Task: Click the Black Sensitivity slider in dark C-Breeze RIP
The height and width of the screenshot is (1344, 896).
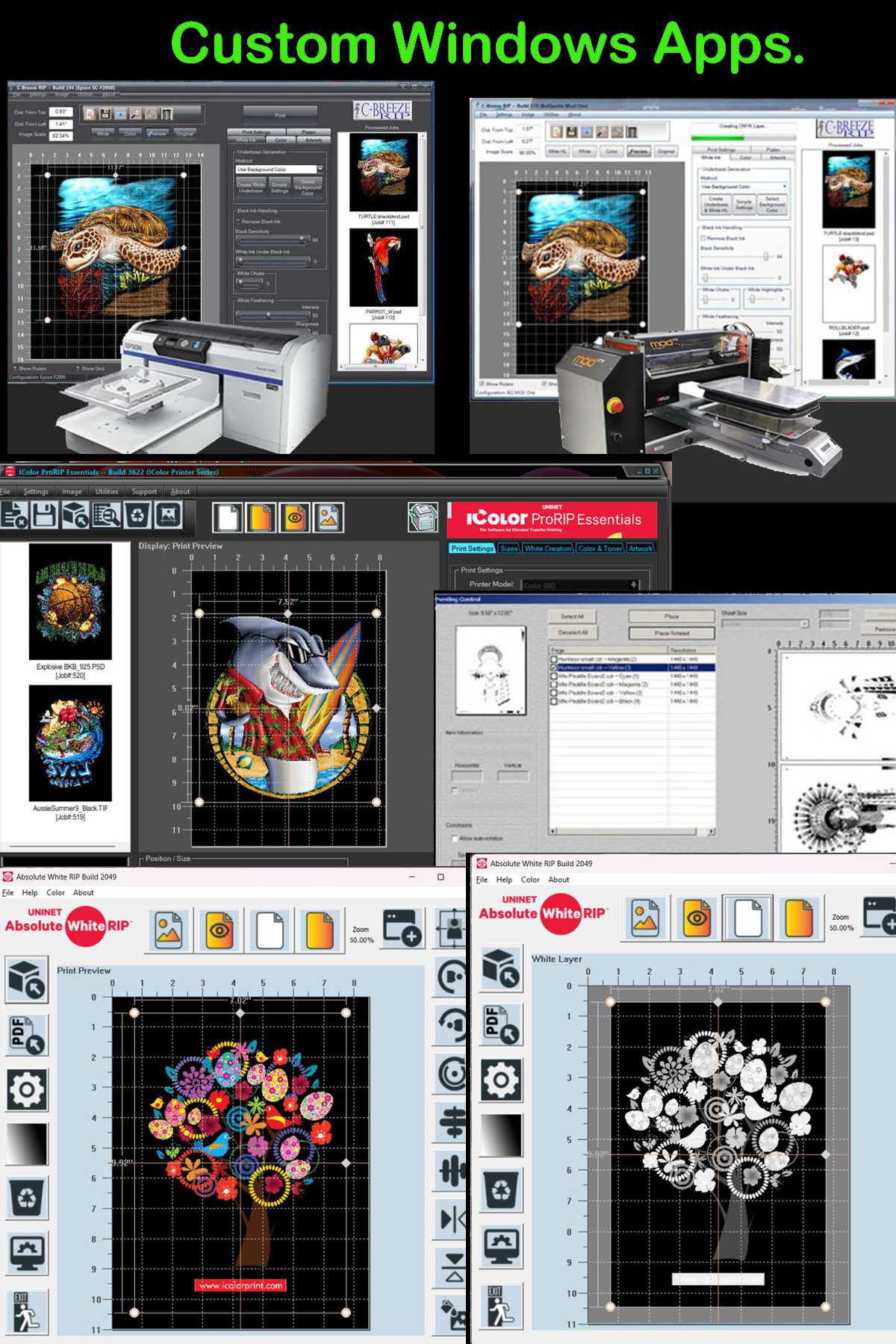Action: coord(273,240)
